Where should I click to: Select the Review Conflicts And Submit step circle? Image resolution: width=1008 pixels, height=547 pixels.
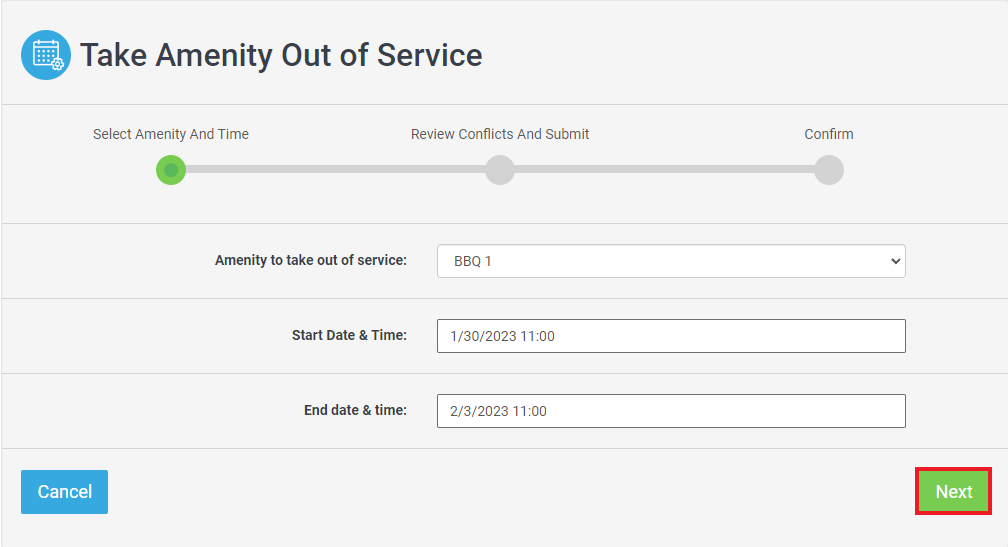pos(500,170)
